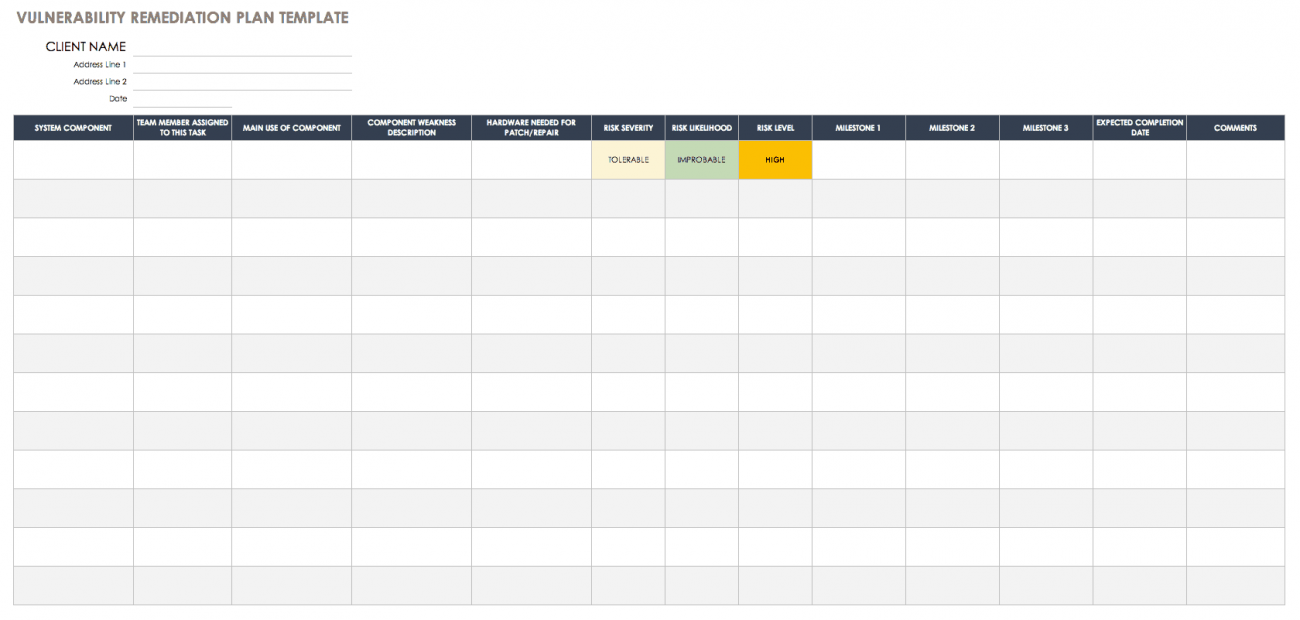Viewport: 1300px width, 620px height.
Task: Open the Tolerable risk severity cell
Action: (628, 160)
